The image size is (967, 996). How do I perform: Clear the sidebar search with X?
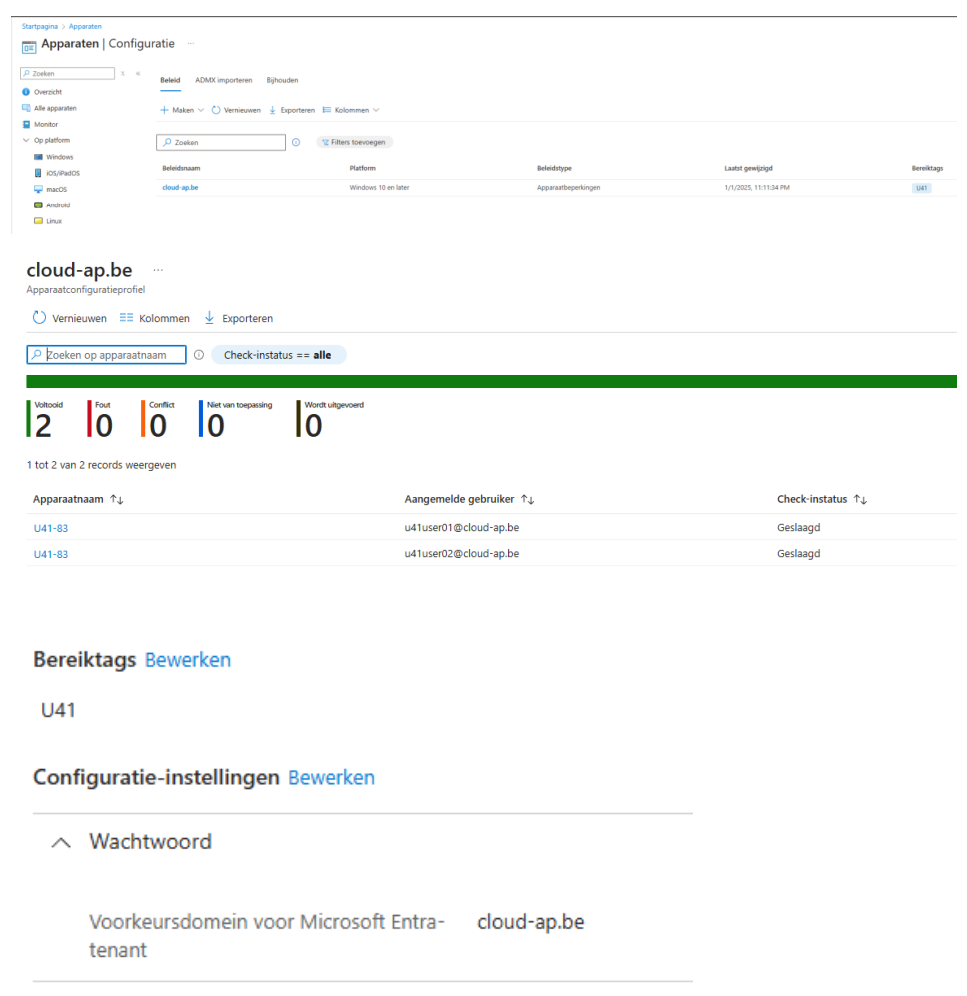point(123,74)
